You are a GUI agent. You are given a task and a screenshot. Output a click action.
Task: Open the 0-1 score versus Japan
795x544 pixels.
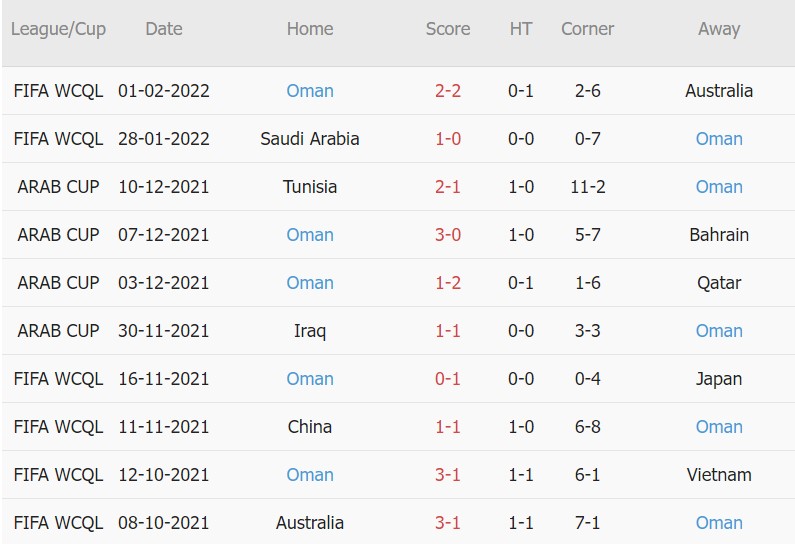pos(448,379)
